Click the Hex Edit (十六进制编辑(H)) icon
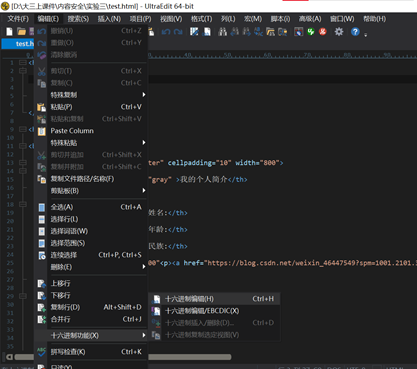417x369 pixels. coord(156,299)
